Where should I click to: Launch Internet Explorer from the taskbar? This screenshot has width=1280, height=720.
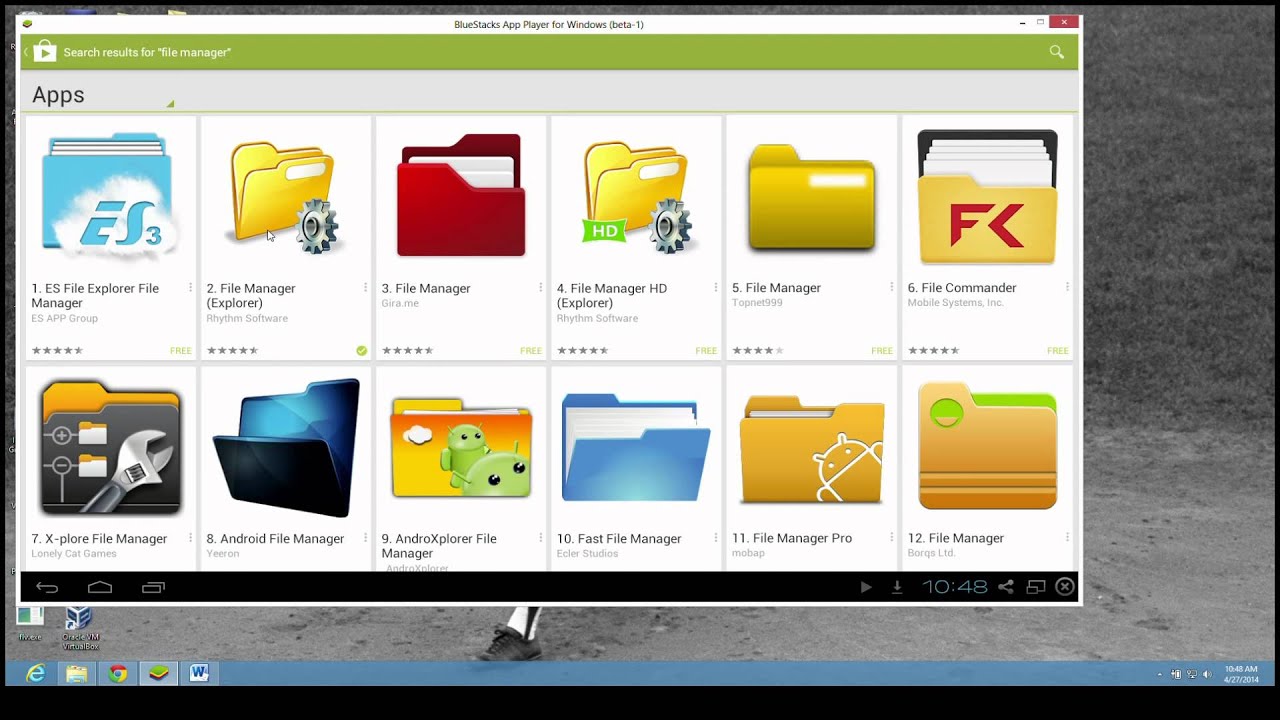coord(36,673)
